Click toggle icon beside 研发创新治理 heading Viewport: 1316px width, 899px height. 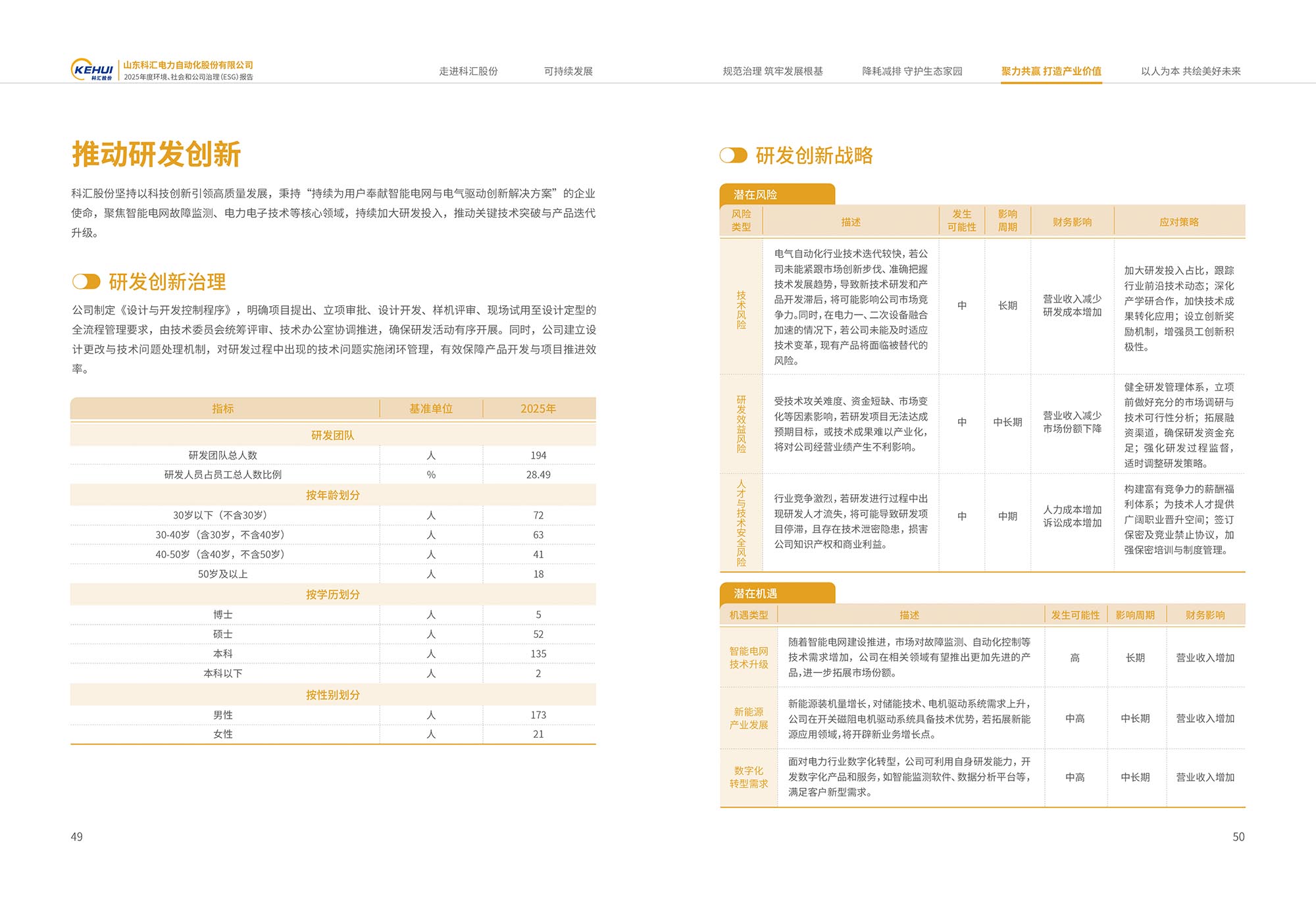[86, 282]
